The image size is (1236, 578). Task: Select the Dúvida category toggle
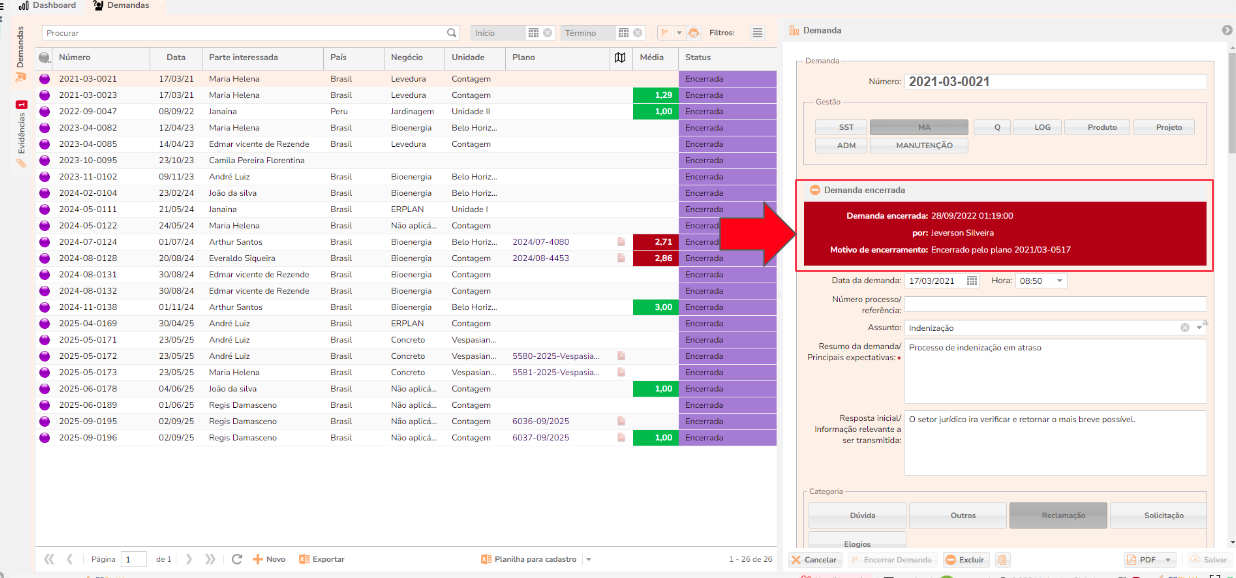[x=856, y=515]
